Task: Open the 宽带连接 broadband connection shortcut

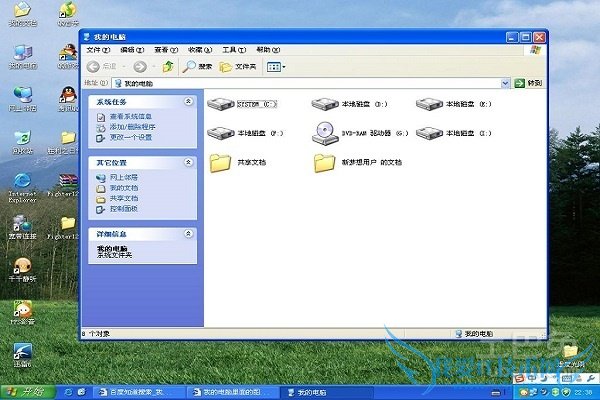Action: click(x=22, y=227)
